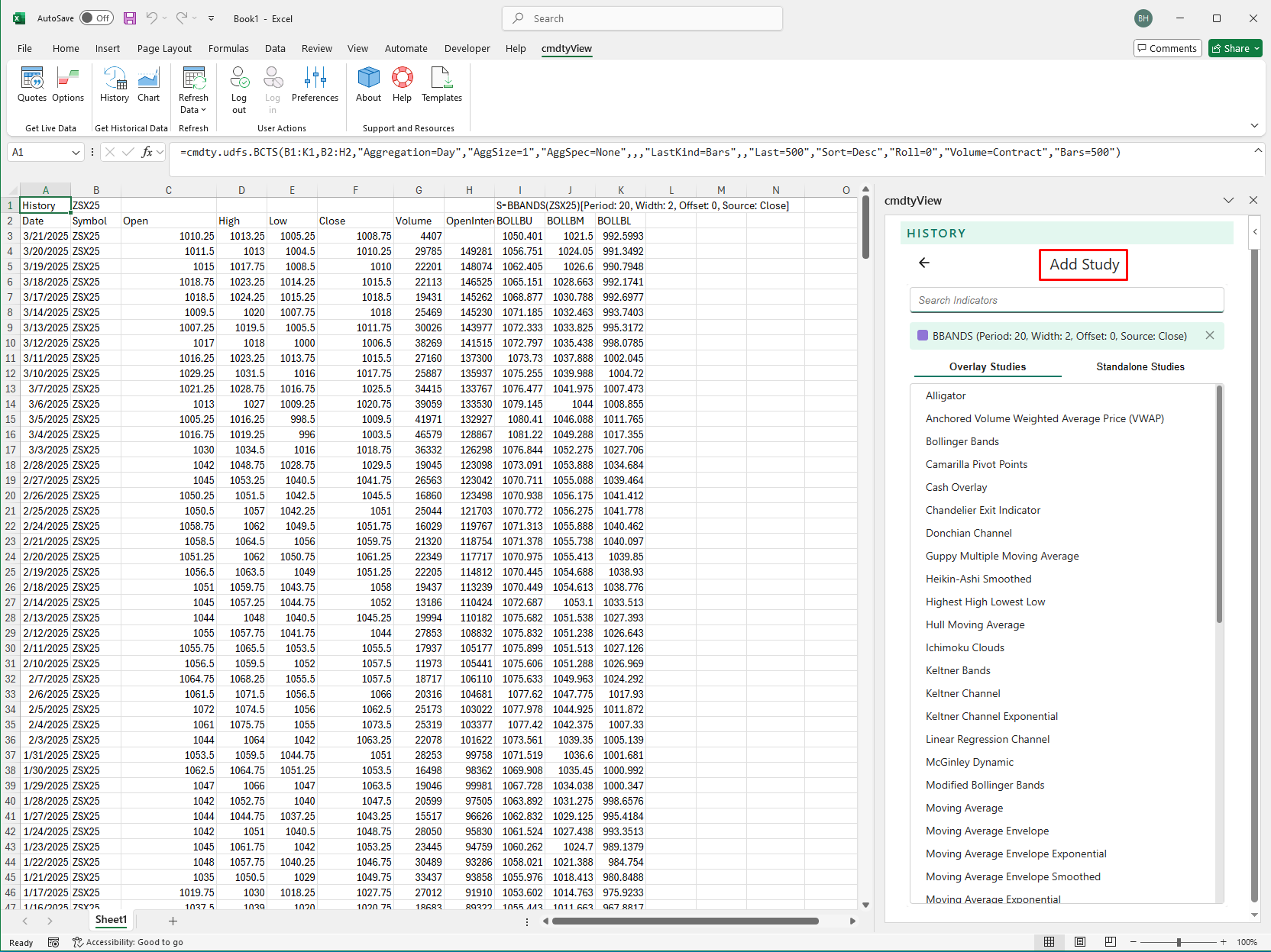This screenshot has width=1271, height=952.
Task: Select the Overlay Studies tab
Action: point(988,366)
